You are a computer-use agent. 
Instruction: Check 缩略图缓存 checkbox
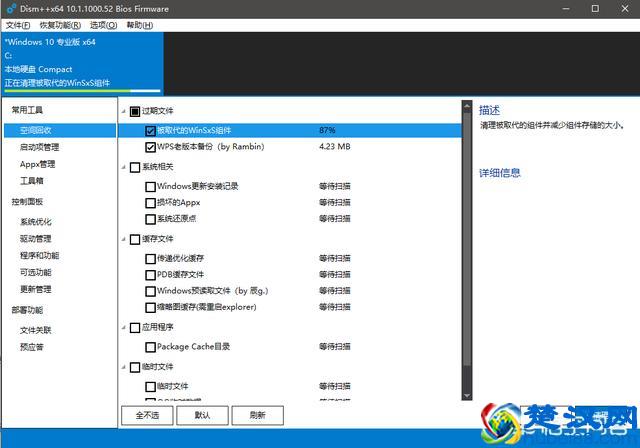(x=150, y=307)
